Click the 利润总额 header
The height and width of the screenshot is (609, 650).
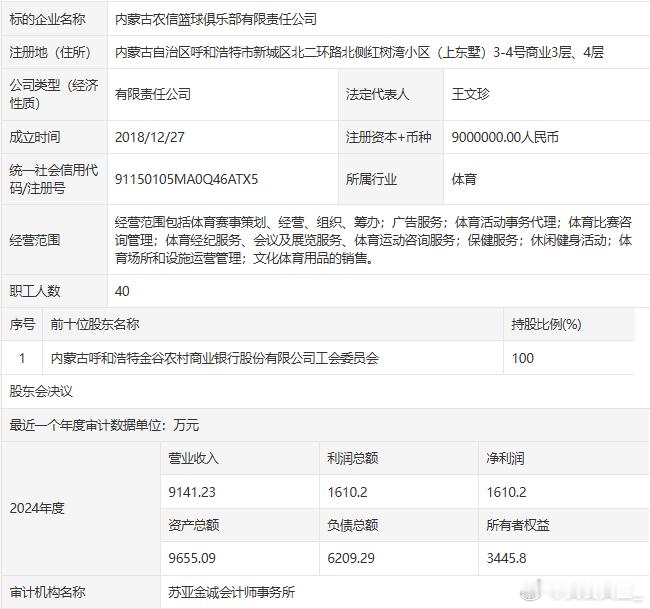pos(353,458)
